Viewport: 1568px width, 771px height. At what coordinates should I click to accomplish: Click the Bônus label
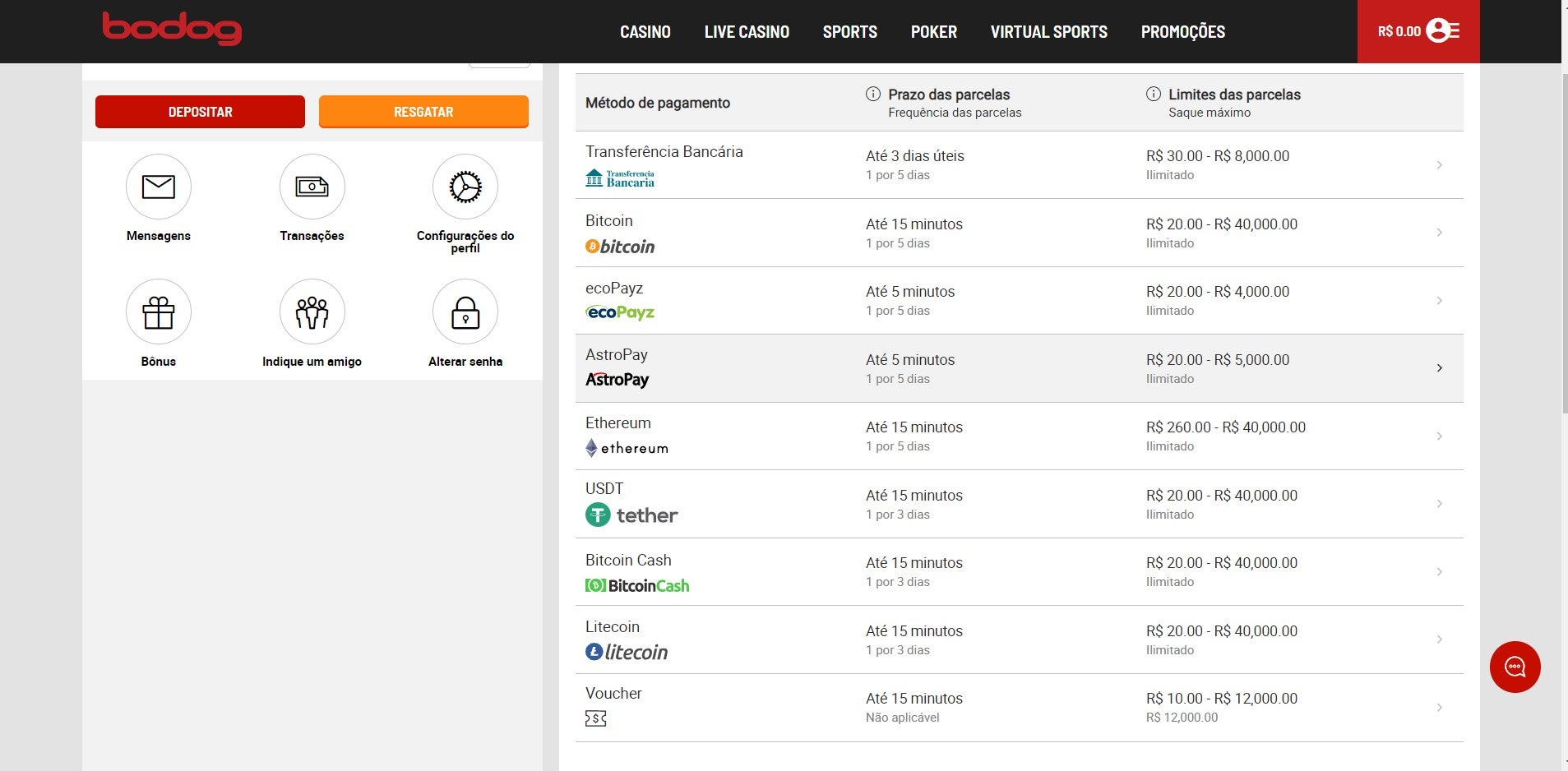(x=159, y=362)
